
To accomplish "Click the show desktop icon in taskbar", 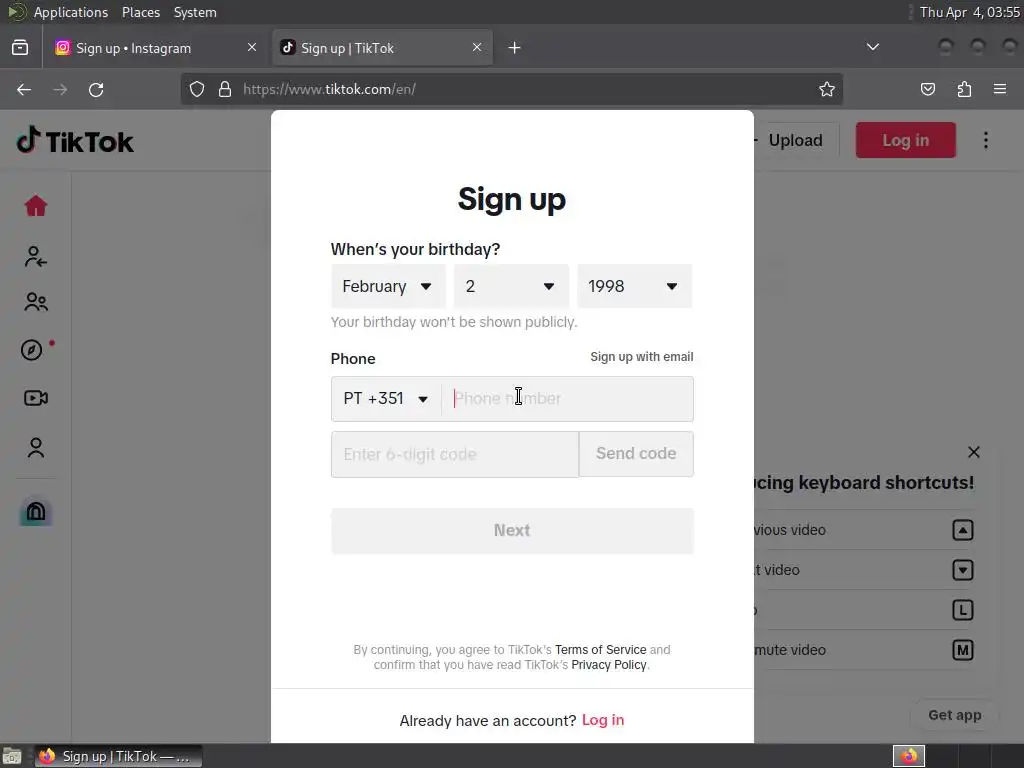I will (12, 756).
